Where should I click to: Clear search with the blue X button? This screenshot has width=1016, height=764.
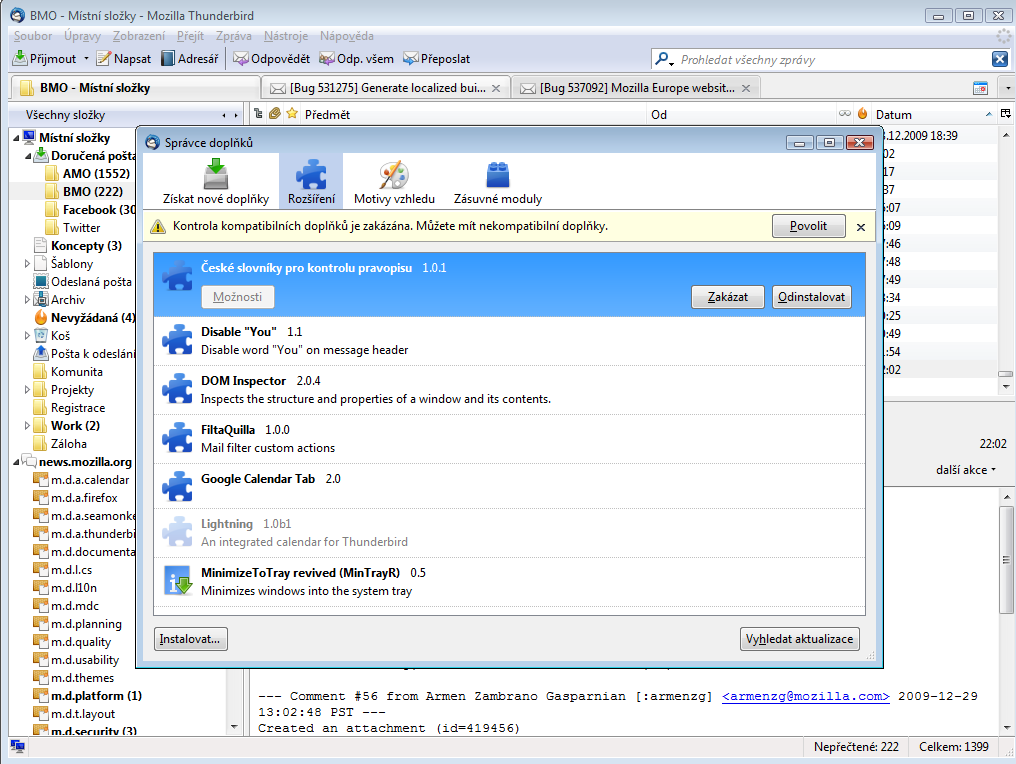pyautogui.click(x=999, y=59)
